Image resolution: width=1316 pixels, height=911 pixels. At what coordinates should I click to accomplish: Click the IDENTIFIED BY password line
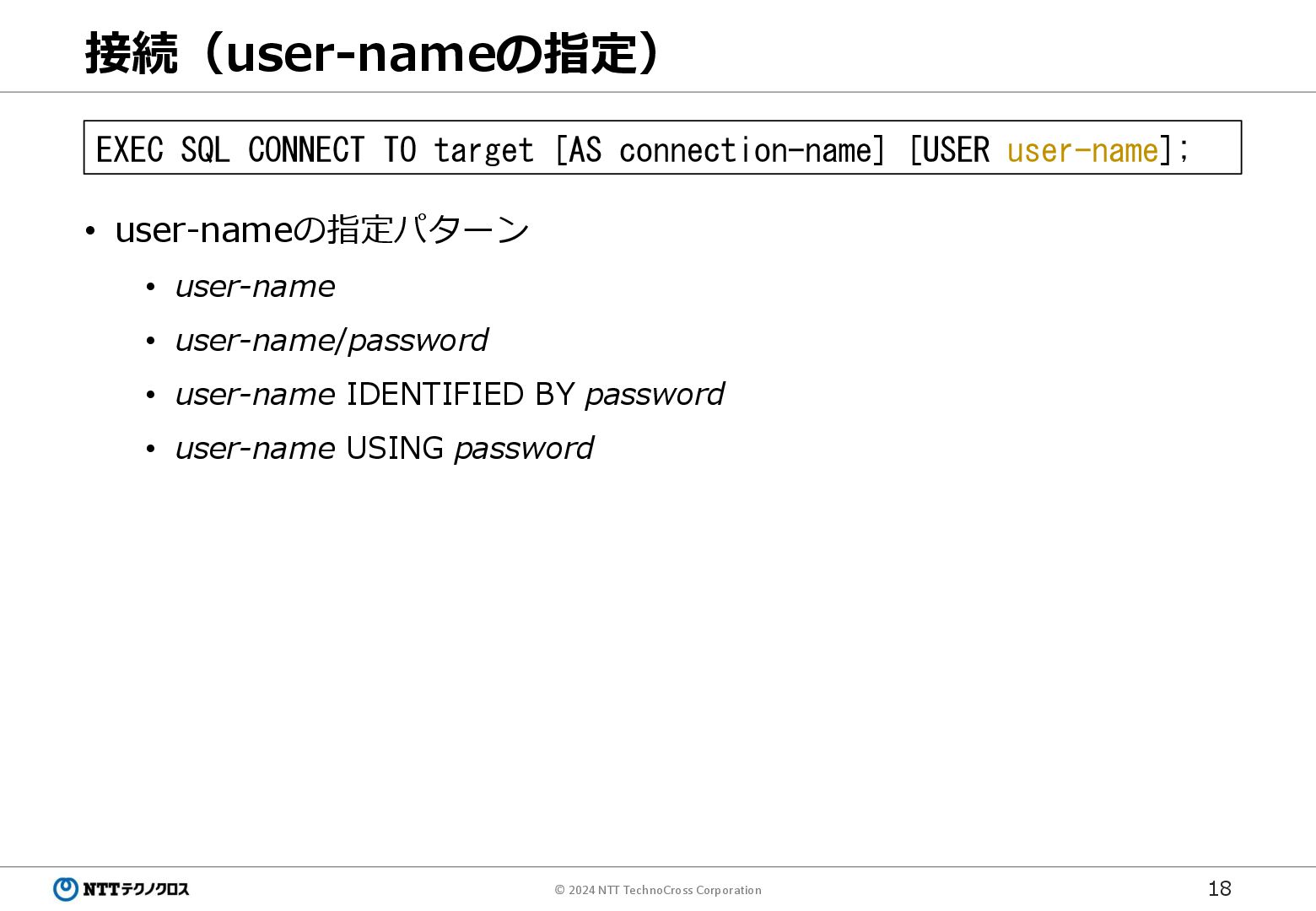(x=450, y=395)
